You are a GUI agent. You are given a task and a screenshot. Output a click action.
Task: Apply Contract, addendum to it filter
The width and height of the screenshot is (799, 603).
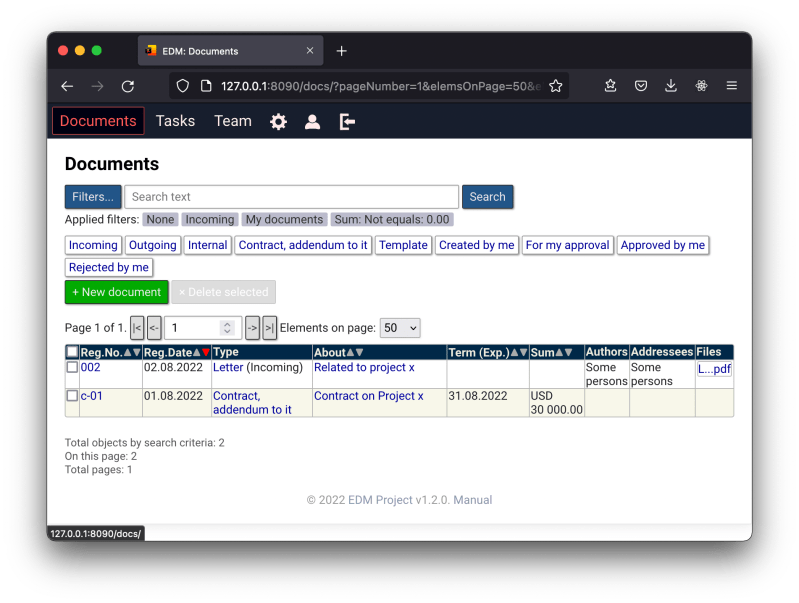coord(303,245)
